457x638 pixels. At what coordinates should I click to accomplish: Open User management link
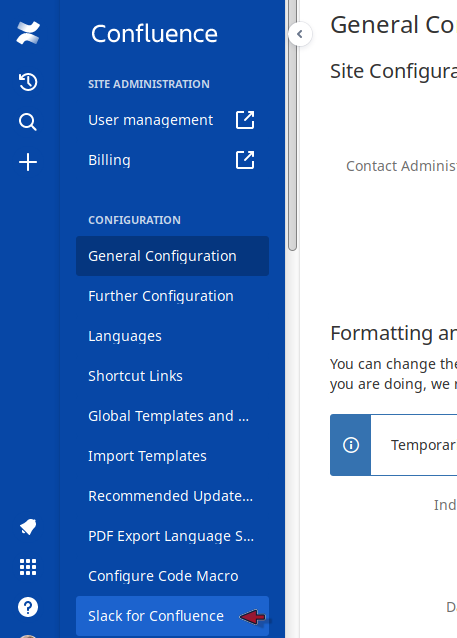pyautogui.click(x=151, y=120)
